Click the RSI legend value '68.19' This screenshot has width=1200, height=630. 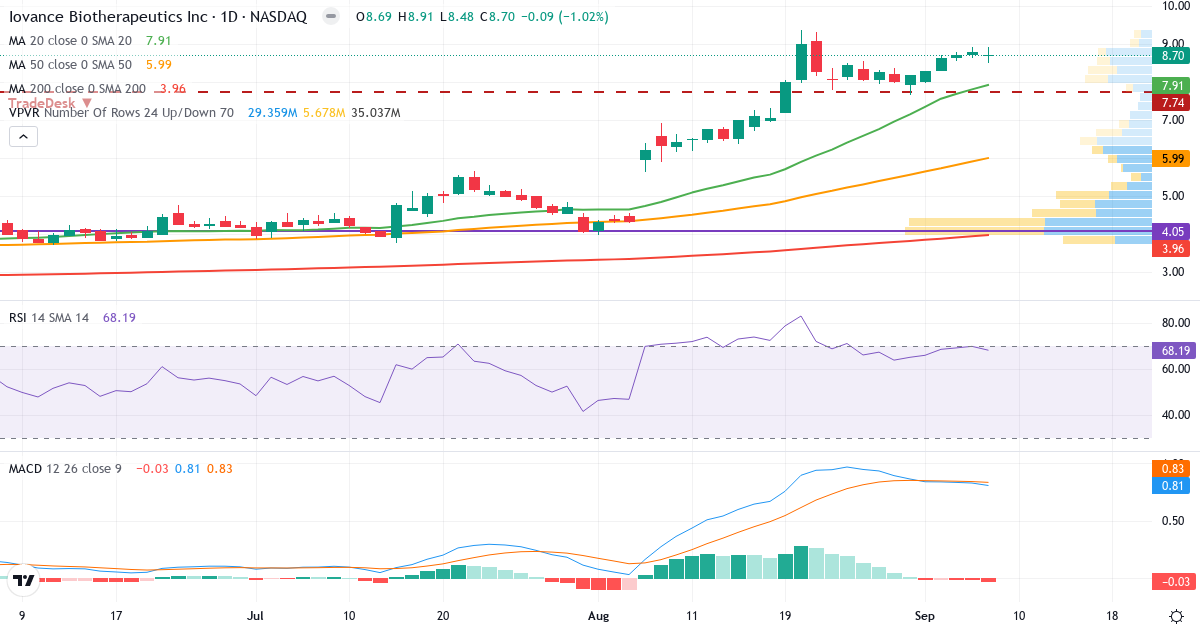[x=119, y=317]
